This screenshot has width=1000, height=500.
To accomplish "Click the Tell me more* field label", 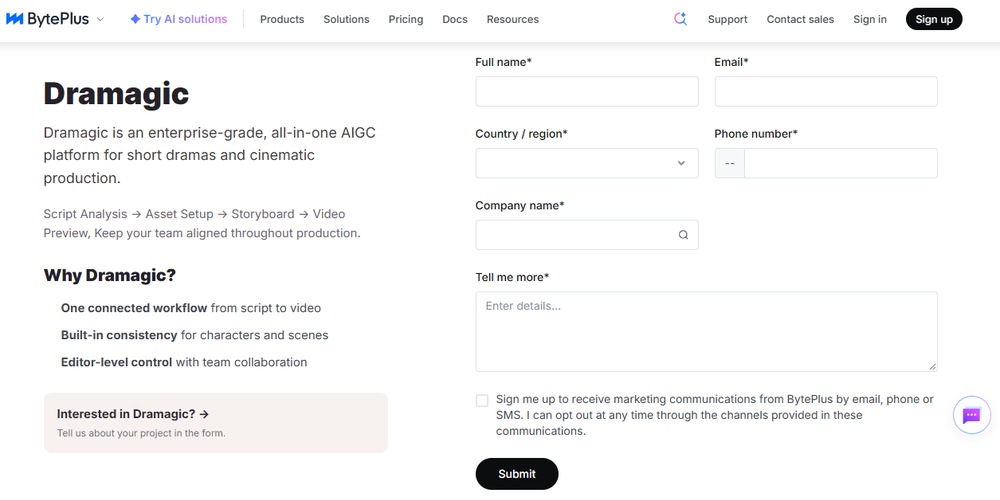I will 512,277.
